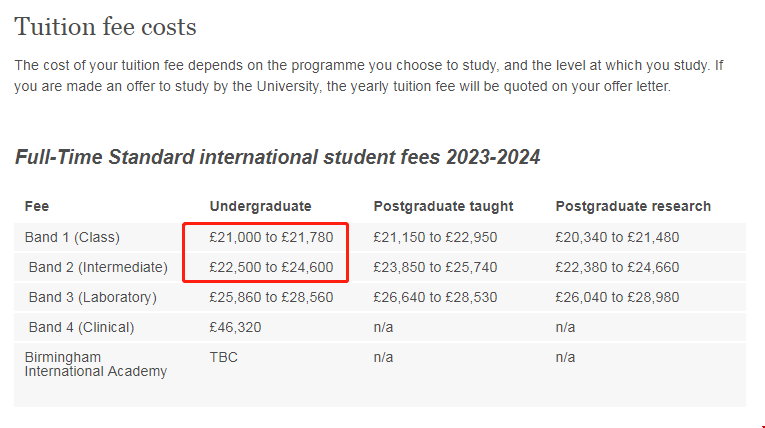
Task: Select the £23,850 to £25,740 postgraduate taught fee
Action: 435,267
